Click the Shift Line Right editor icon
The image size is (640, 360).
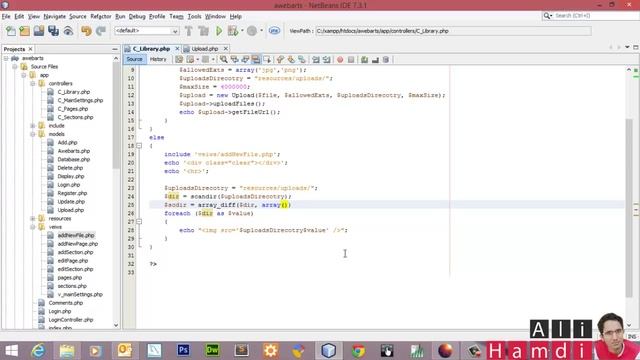pos(327,60)
